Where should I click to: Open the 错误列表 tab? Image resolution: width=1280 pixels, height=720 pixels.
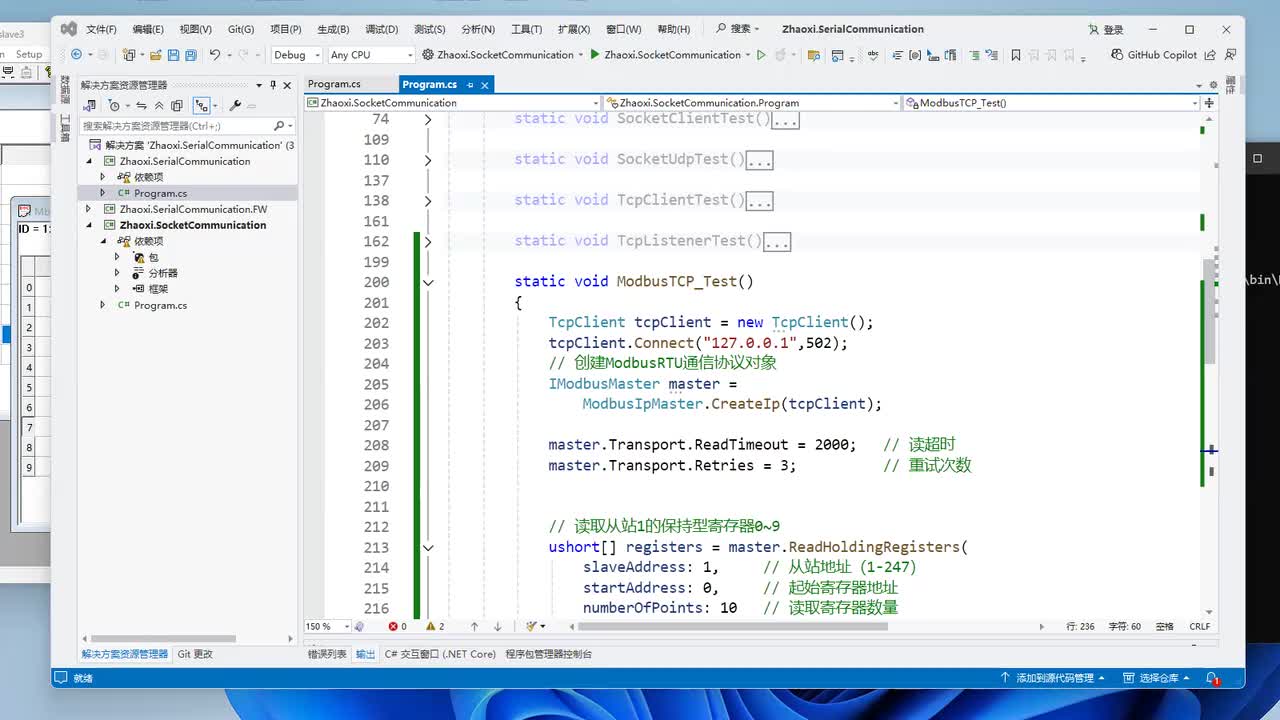click(327, 654)
